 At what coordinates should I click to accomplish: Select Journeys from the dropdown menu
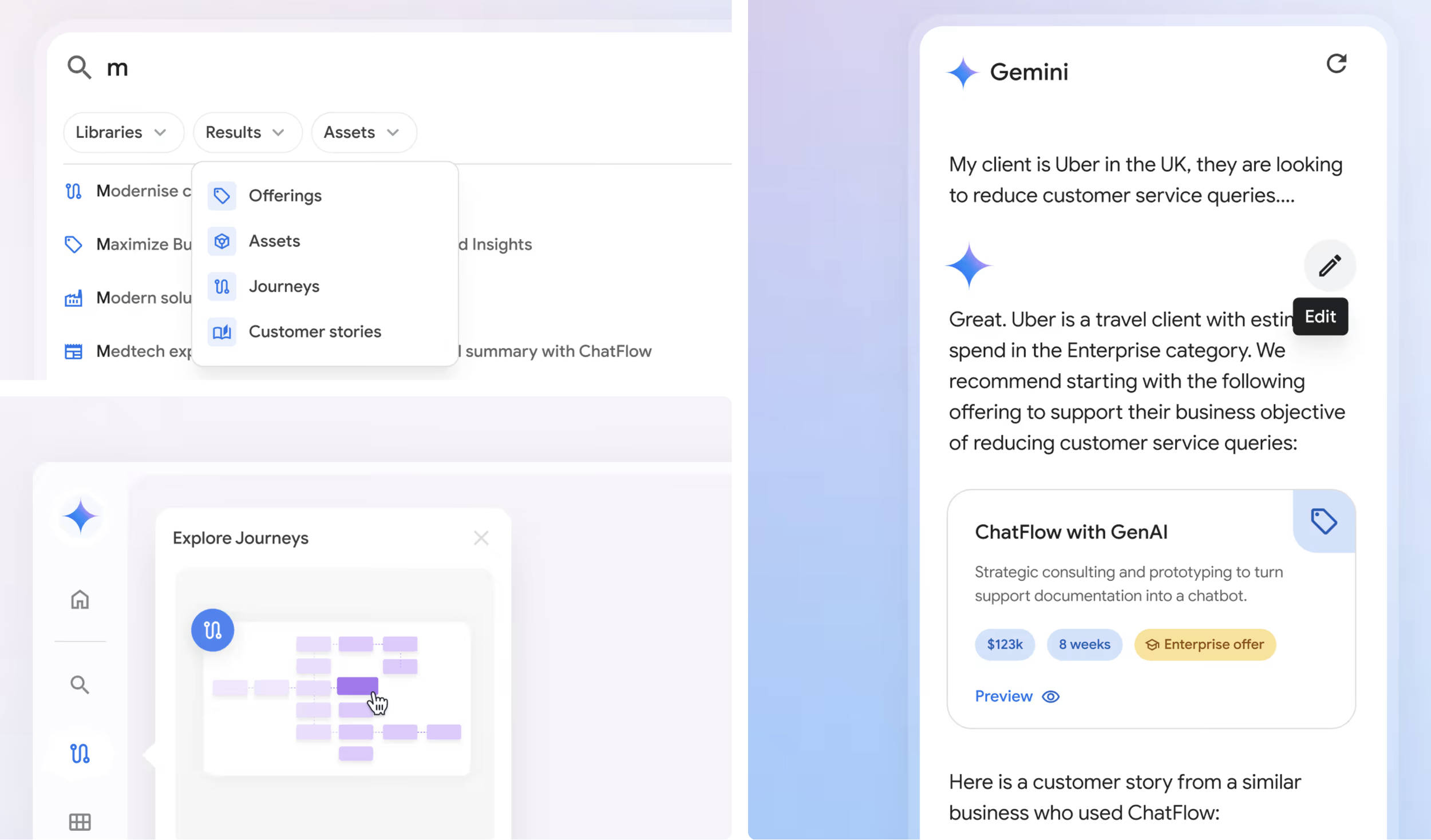(325, 286)
